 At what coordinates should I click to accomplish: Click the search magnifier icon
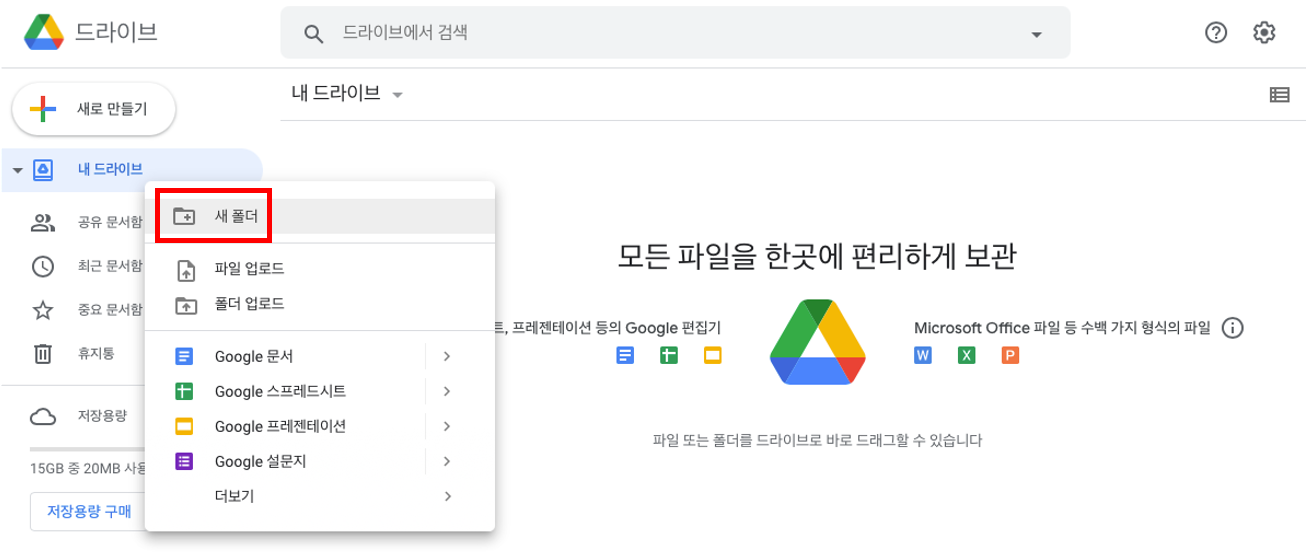pos(313,33)
